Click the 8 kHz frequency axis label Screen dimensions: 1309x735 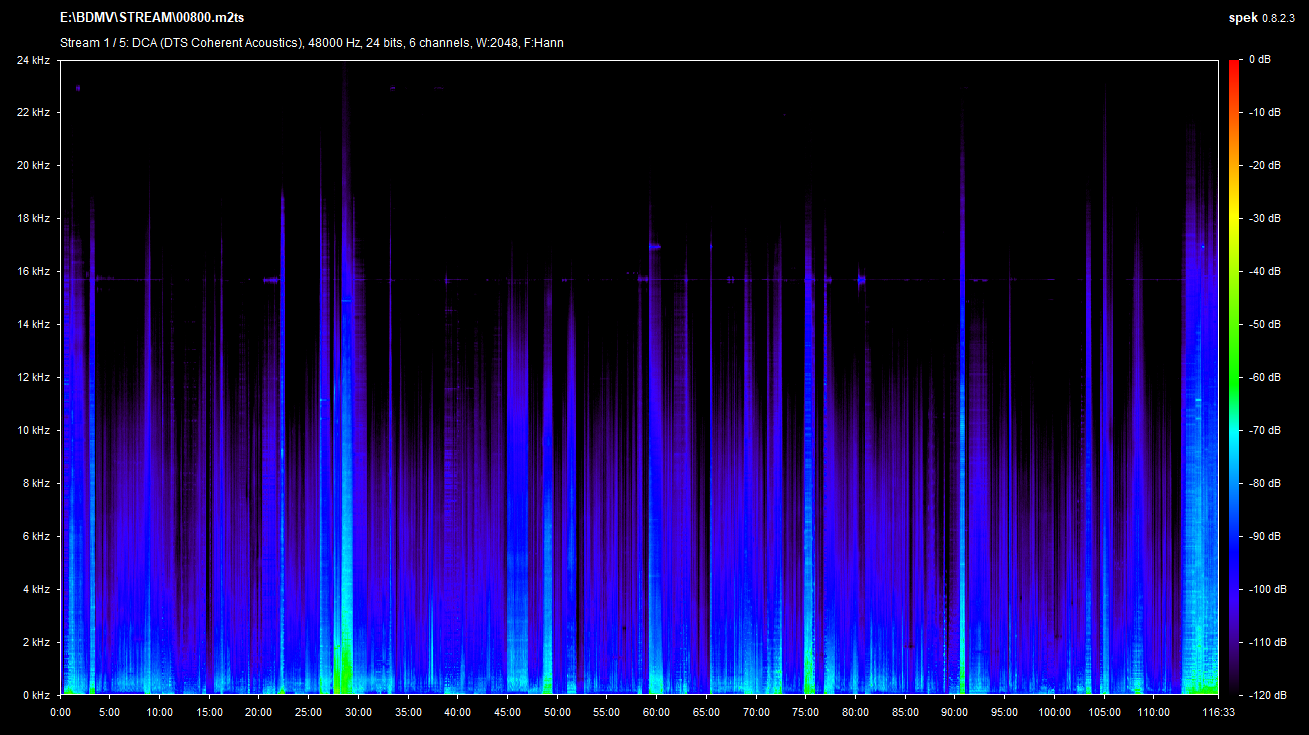pos(36,483)
